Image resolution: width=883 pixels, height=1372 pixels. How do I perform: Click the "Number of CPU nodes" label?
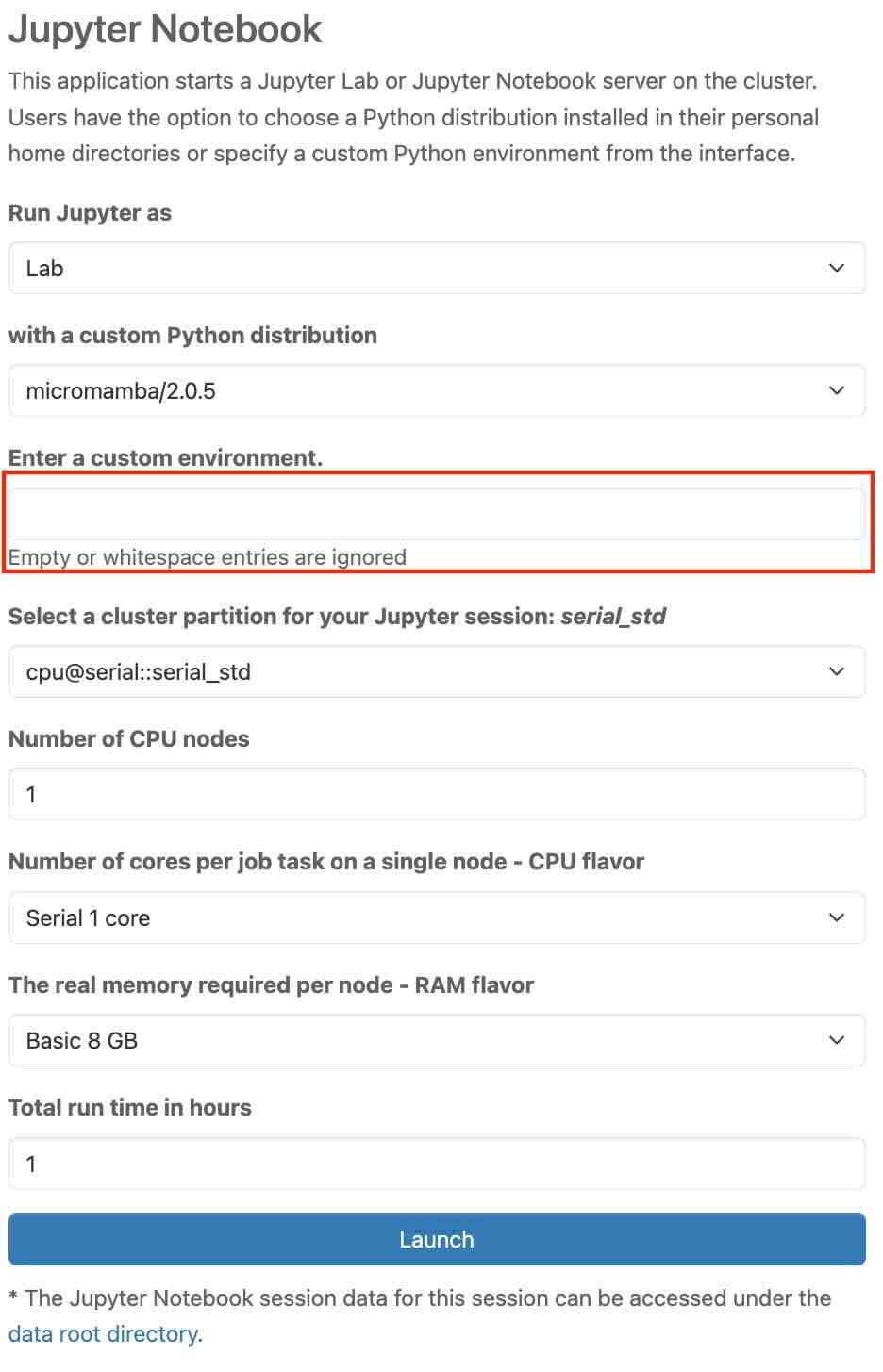click(128, 738)
